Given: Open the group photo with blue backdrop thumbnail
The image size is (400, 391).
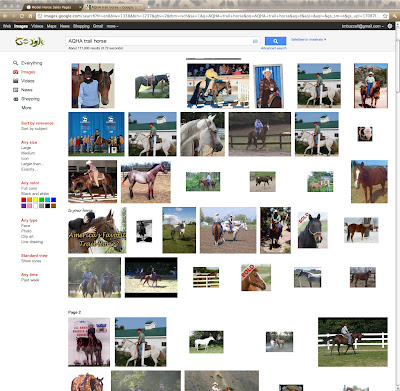Looking at the screenshot, I should [x=96, y=134].
